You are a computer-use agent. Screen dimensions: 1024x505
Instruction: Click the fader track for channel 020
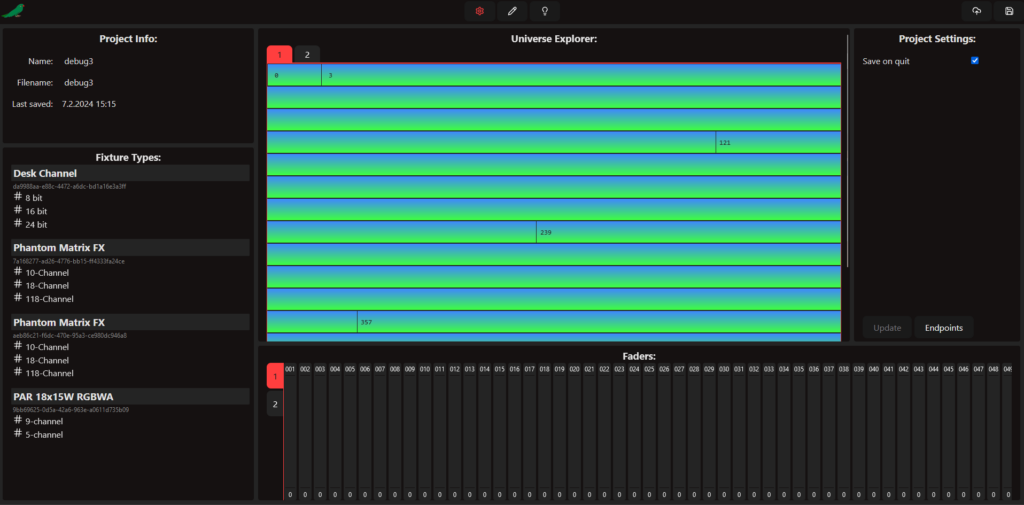[x=575, y=430]
